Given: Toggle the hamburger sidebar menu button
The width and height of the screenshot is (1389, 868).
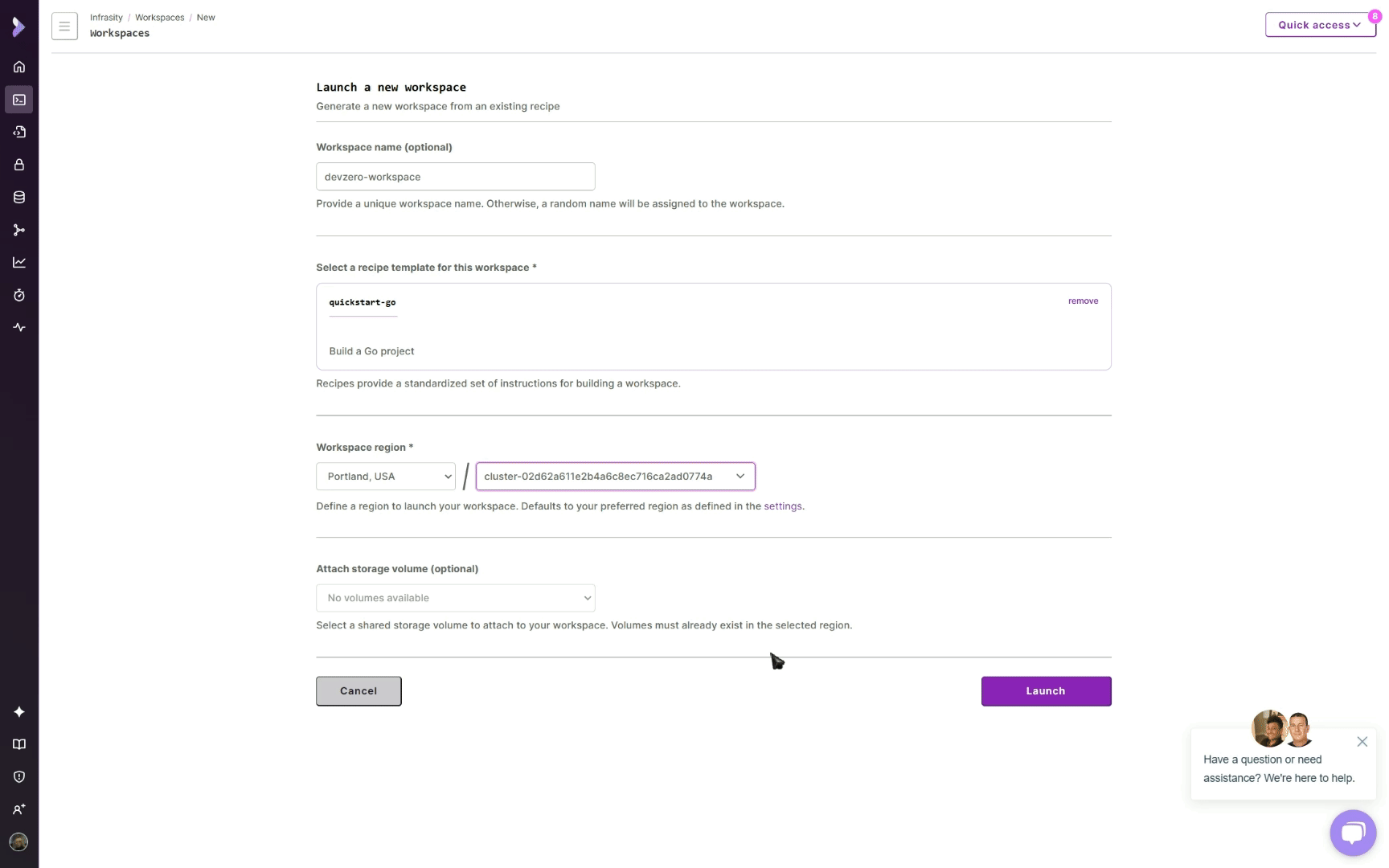Looking at the screenshot, I should [64, 26].
